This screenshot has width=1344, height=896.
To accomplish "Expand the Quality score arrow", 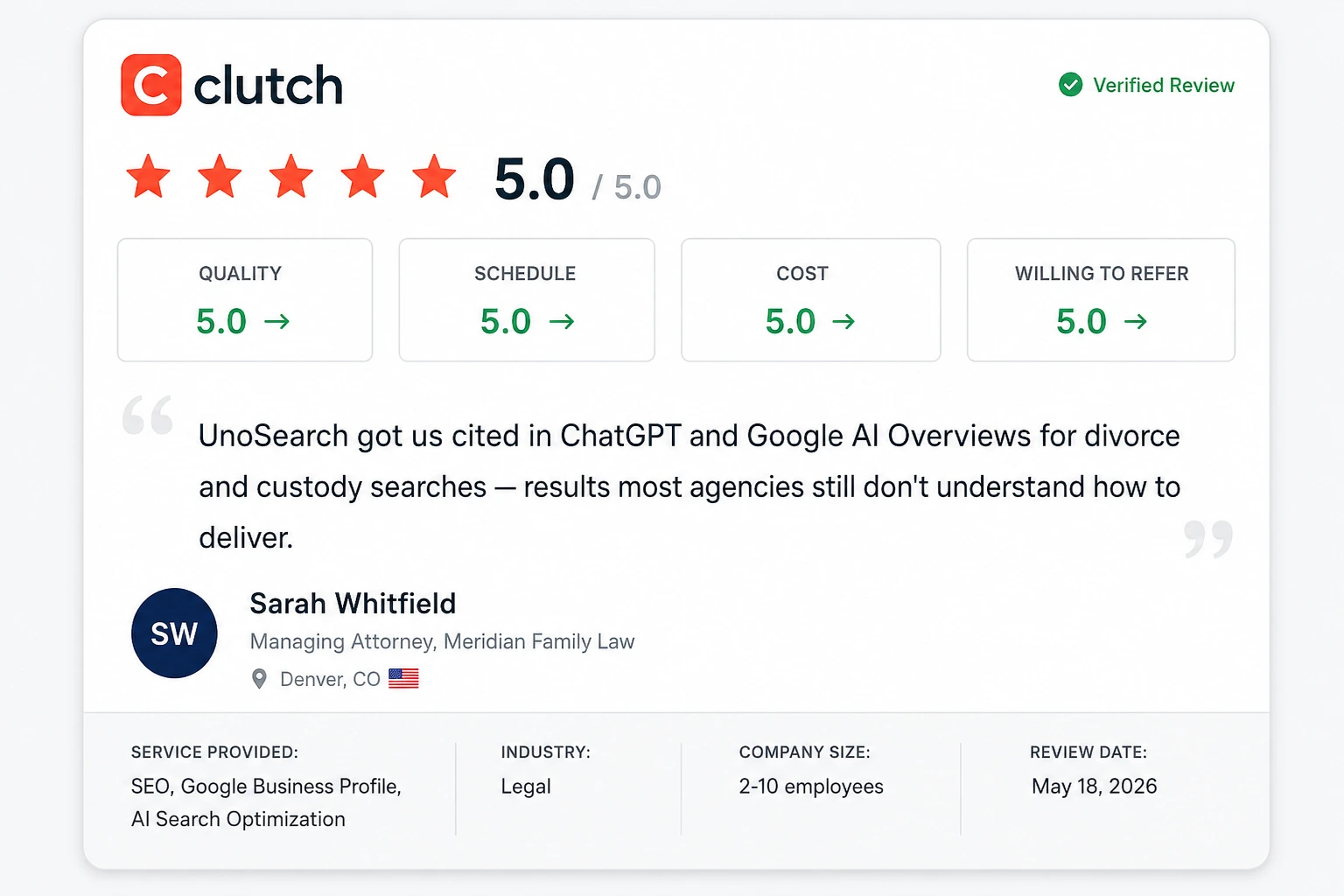I will click(x=277, y=322).
